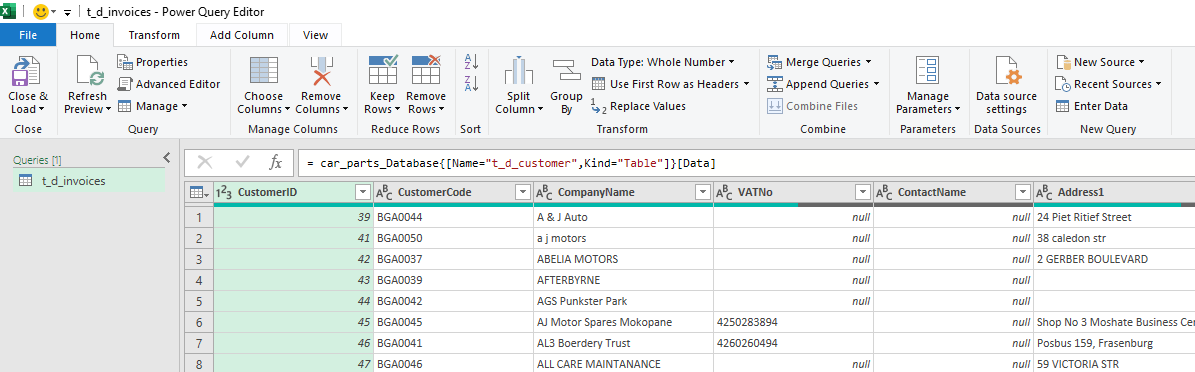Click the Remove Rows icon
Image resolution: width=1195 pixels, height=372 pixels.
426,70
